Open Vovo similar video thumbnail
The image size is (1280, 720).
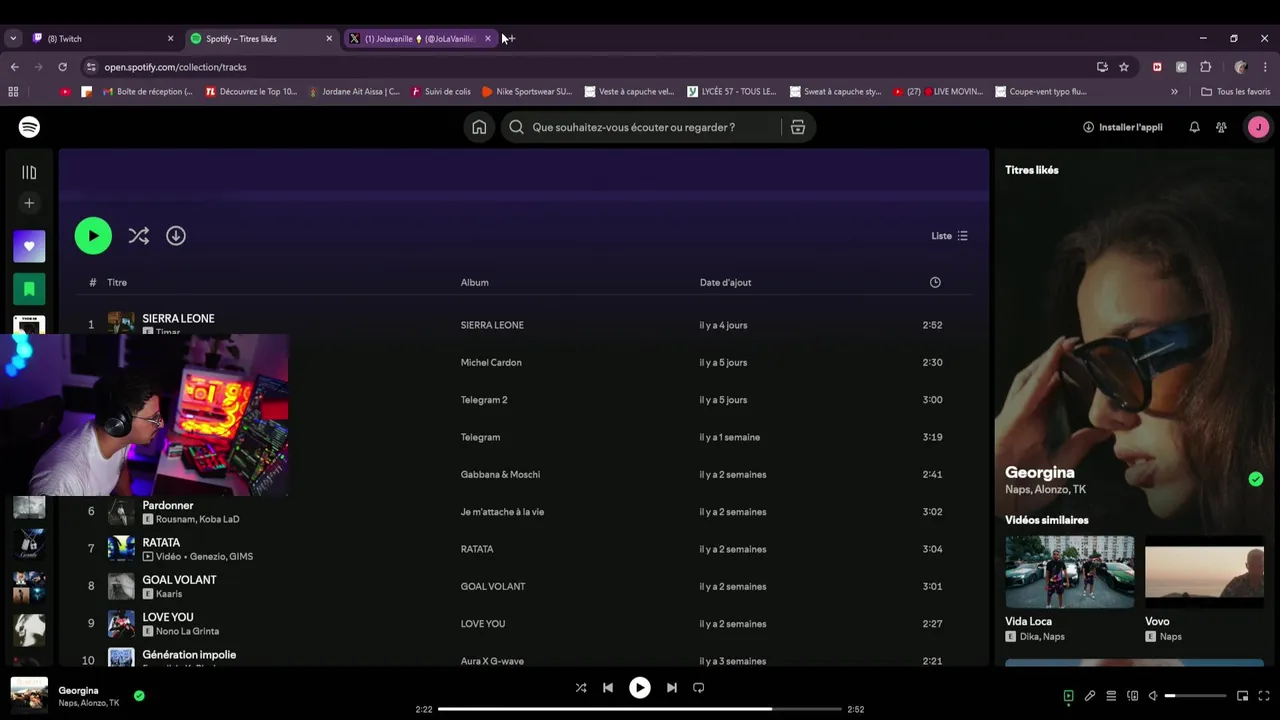point(1204,572)
